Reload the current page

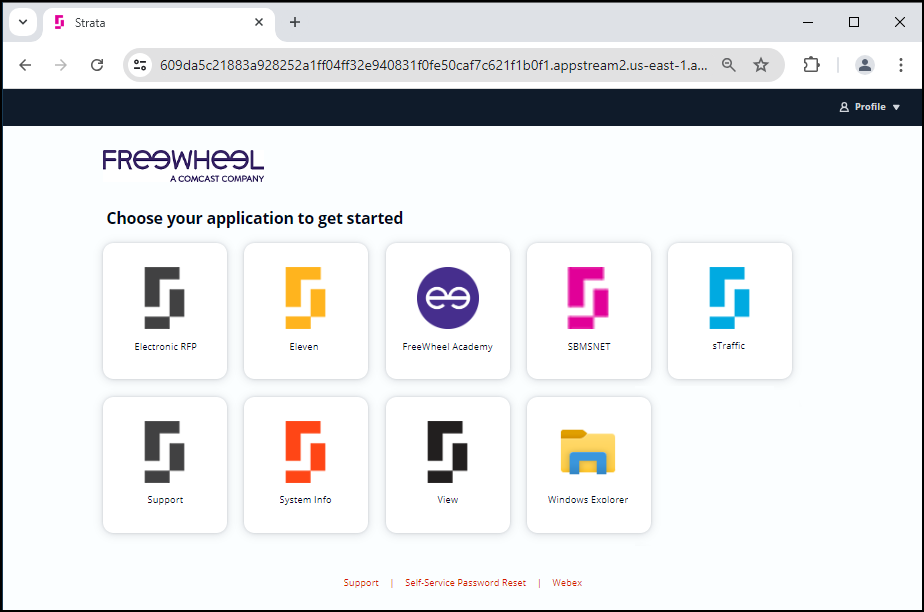pyautogui.click(x=97, y=65)
